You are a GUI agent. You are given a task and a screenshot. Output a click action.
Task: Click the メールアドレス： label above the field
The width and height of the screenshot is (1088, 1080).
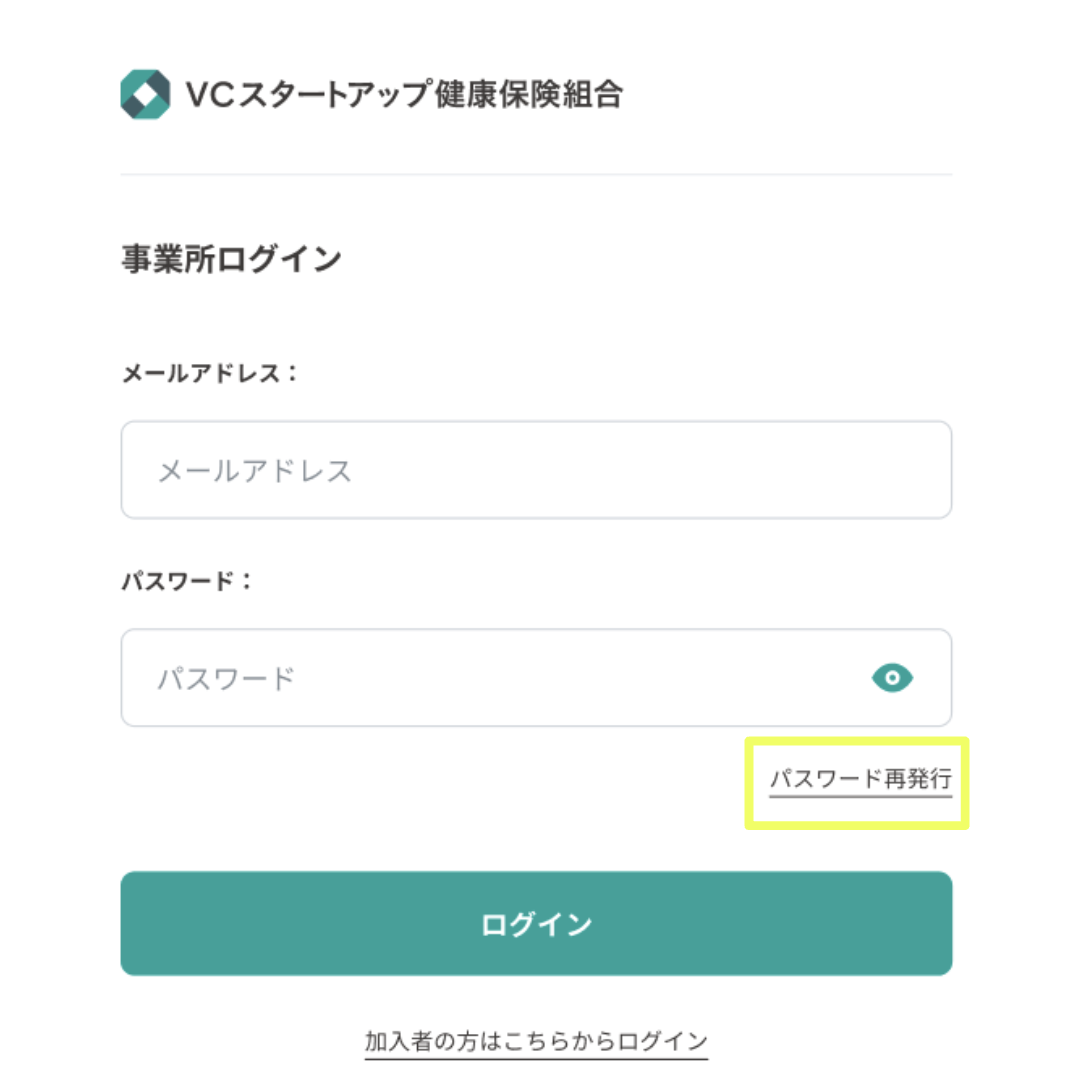tap(210, 374)
